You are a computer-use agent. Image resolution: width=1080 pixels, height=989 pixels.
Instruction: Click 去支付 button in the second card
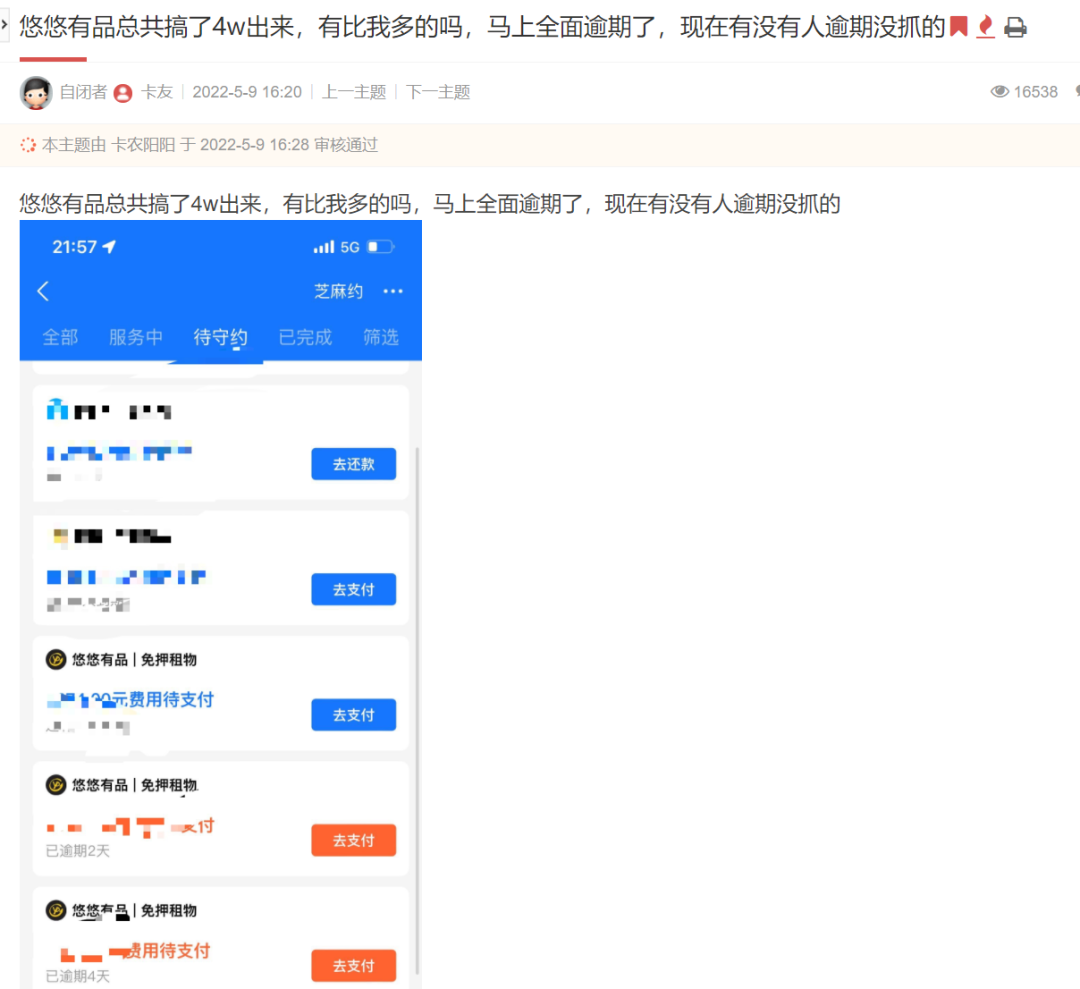[x=353, y=590]
